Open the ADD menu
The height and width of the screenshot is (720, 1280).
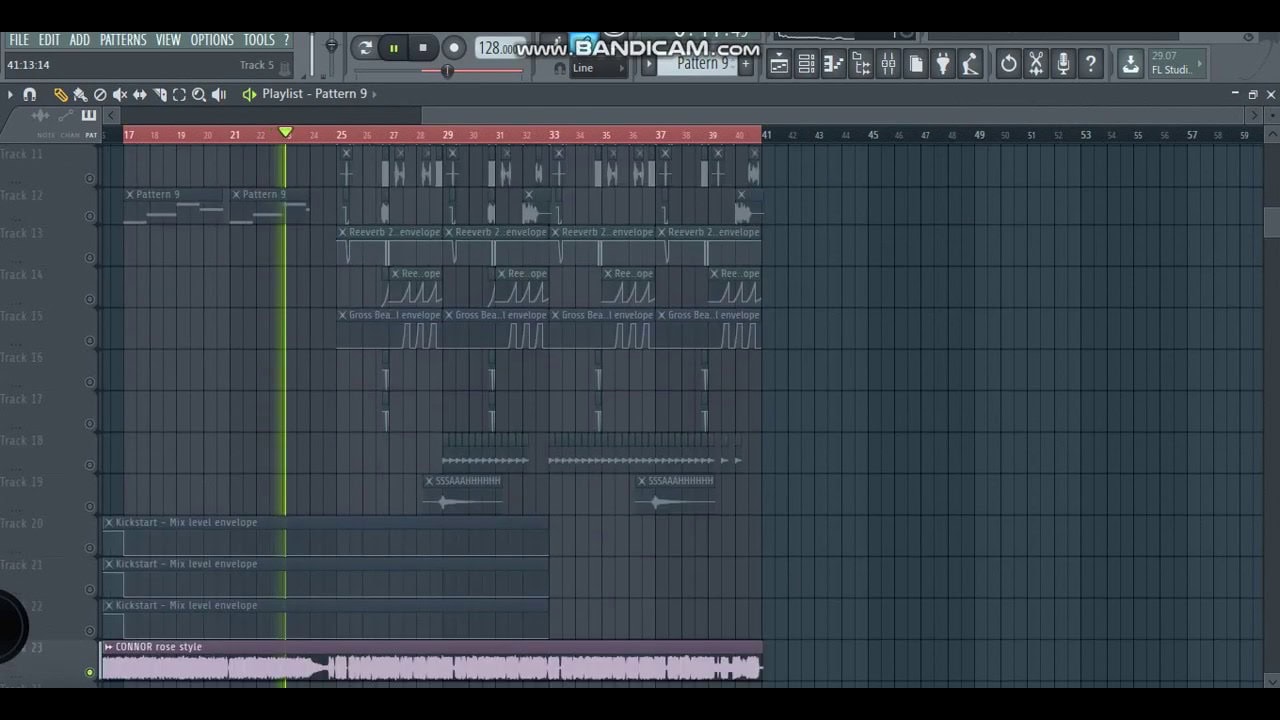point(80,40)
